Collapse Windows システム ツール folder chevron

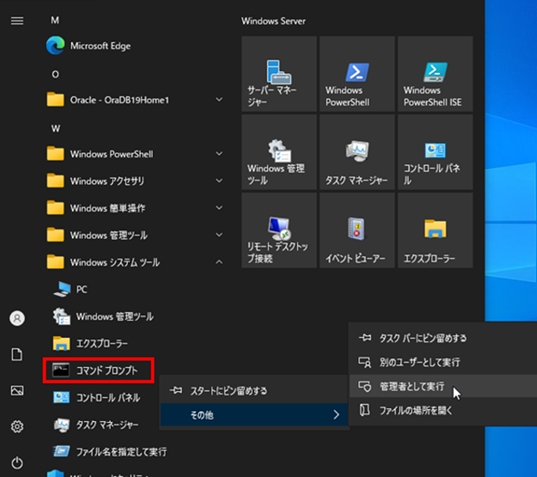219,262
